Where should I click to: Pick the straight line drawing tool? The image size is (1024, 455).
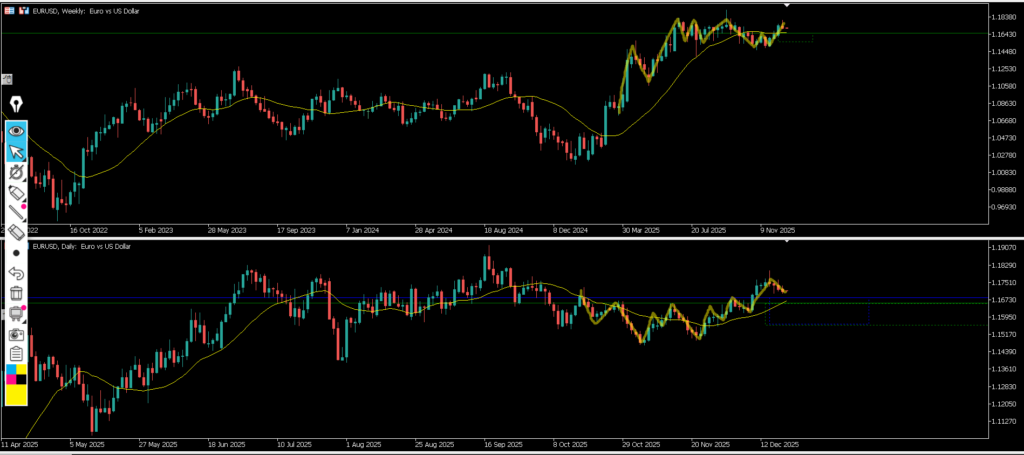[x=16, y=212]
